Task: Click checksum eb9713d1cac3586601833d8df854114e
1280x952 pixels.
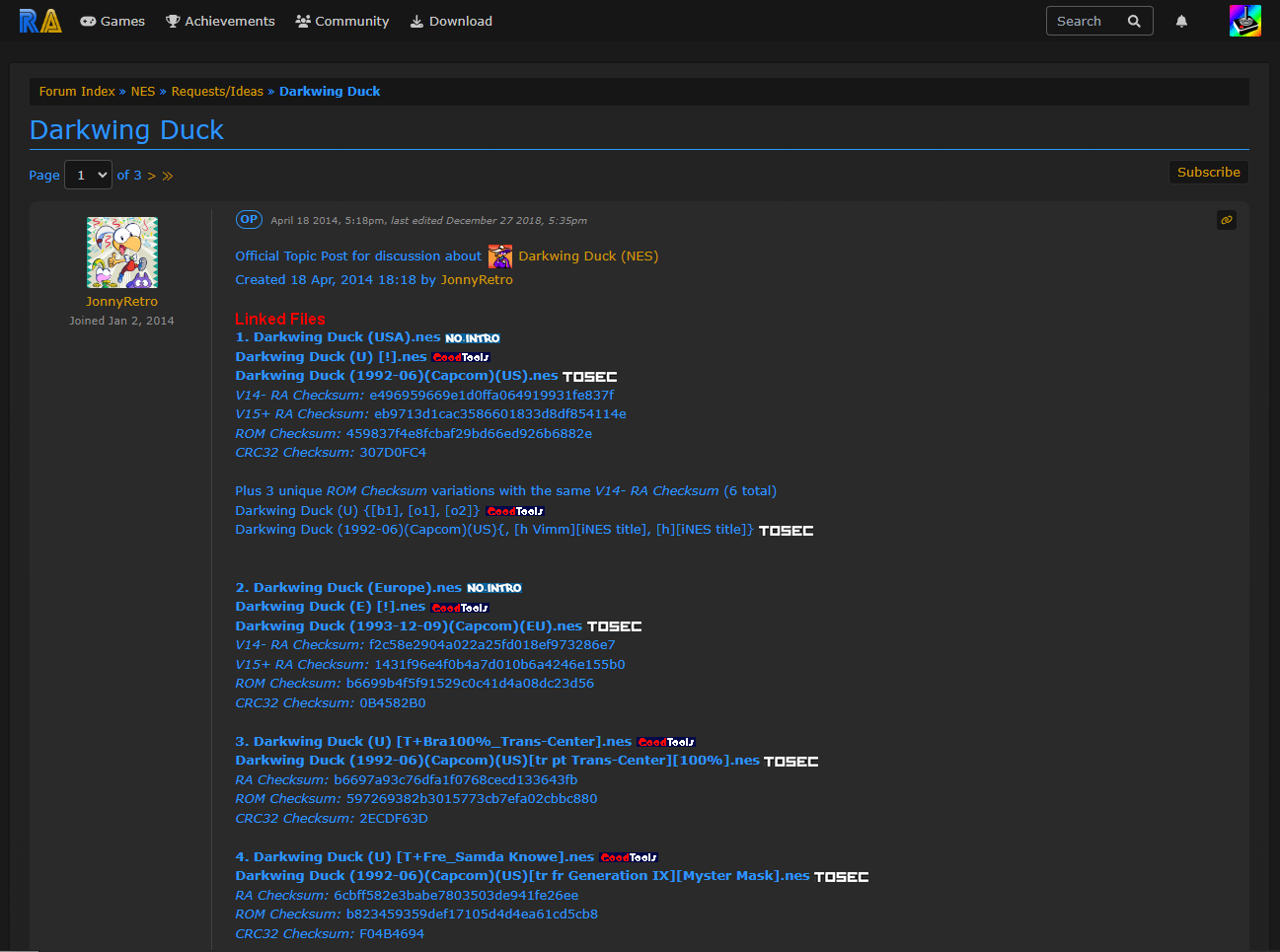Action: click(x=499, y=414)
